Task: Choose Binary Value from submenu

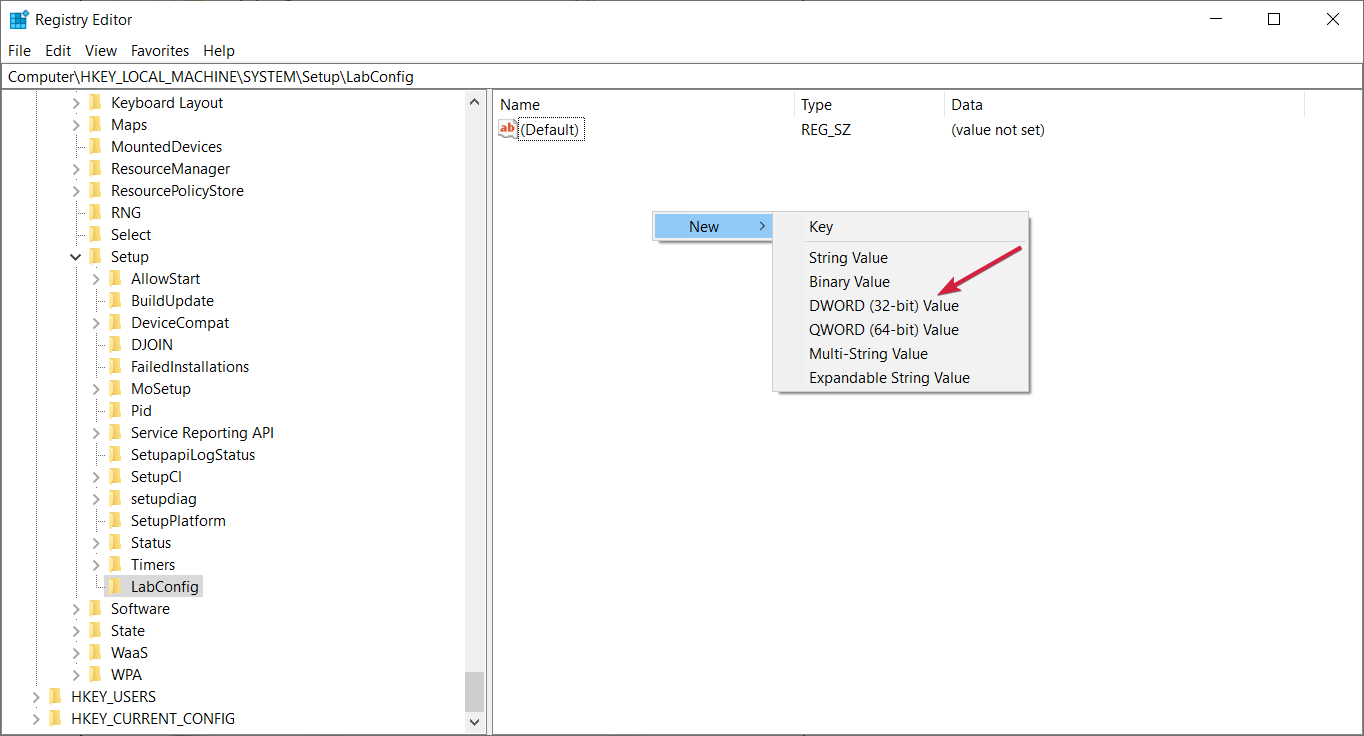Action: click(x=900, y=281)
